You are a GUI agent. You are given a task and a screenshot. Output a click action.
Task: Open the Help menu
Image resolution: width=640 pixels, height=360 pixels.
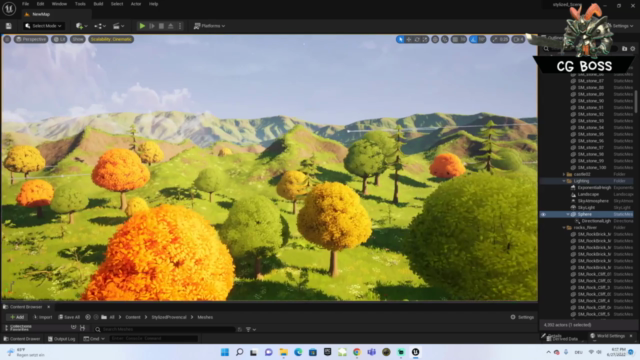coord(153,4)
